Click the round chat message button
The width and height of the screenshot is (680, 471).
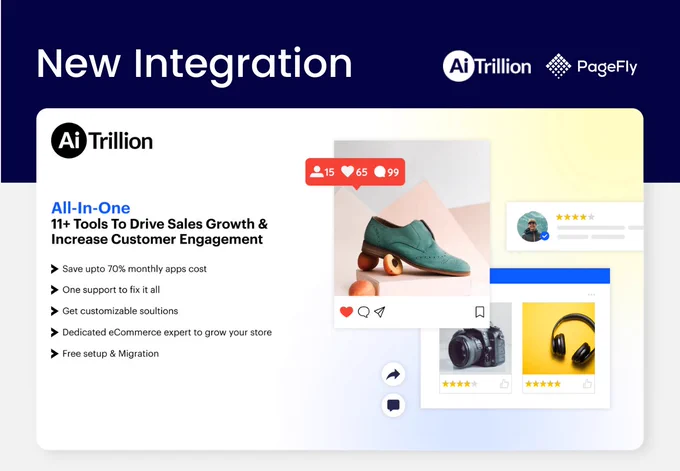393,406
